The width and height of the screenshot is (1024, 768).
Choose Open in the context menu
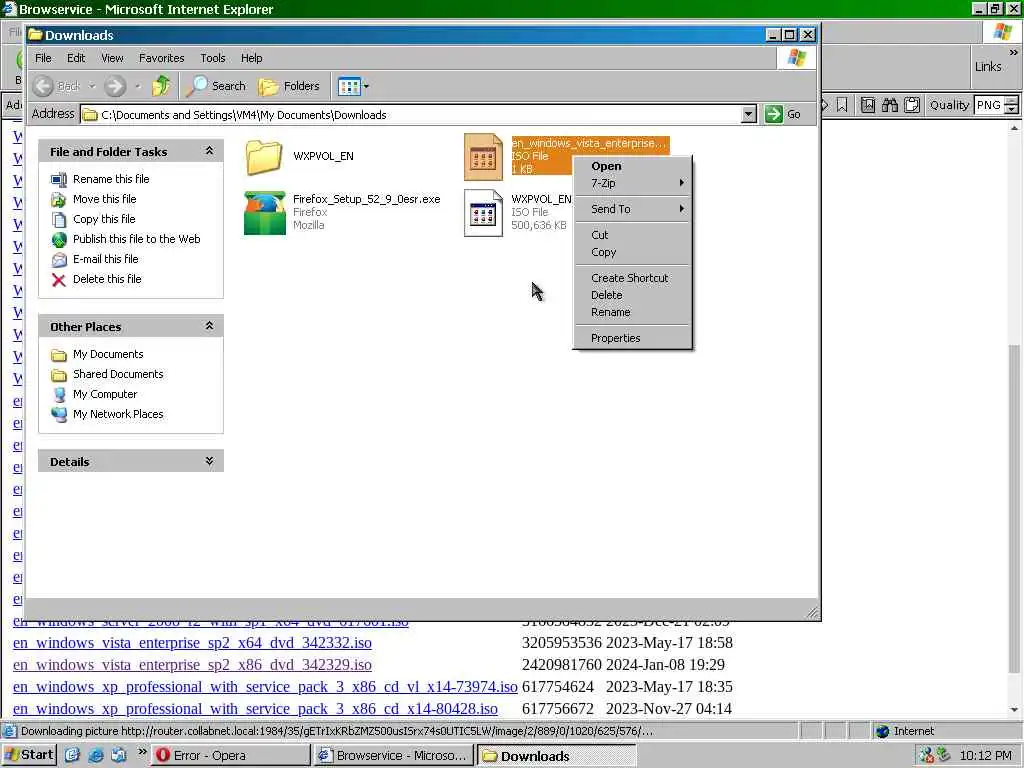click(x=632, y=166)
